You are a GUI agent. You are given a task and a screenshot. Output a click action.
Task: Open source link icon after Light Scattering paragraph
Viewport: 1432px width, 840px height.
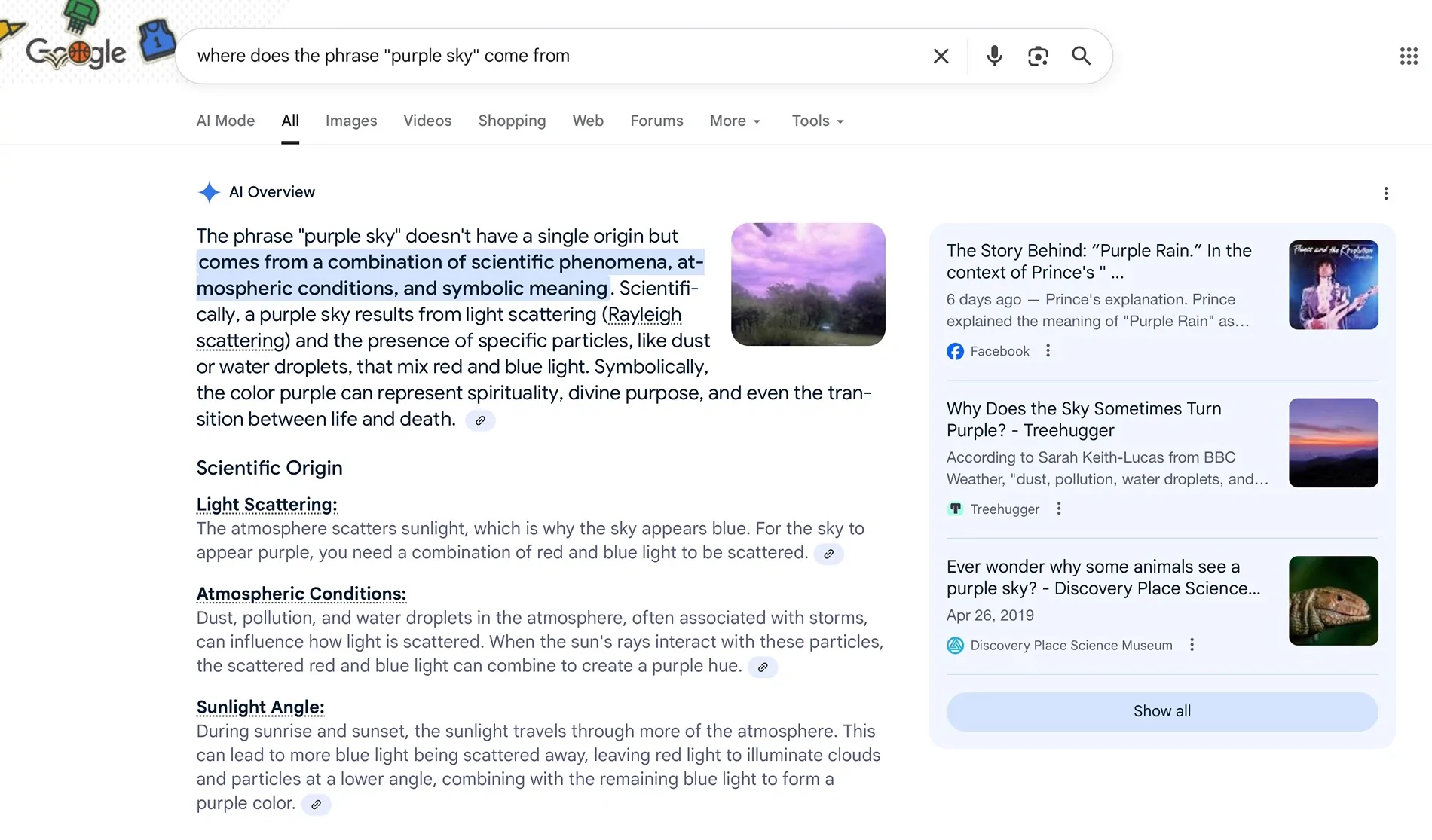pos(828,554)
